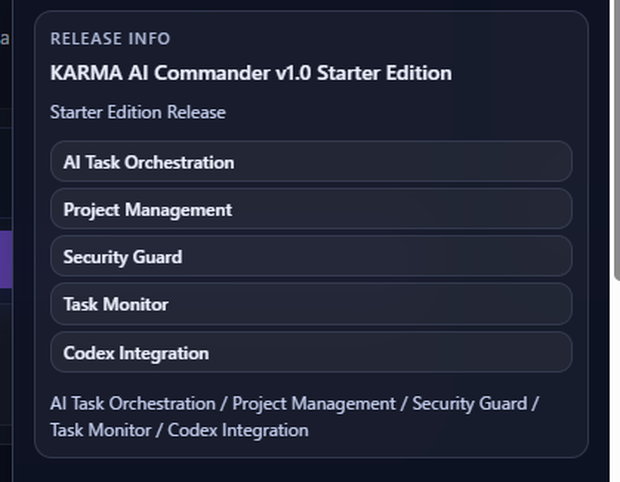620x482 pixels.
Task: Click the RELEASE INFO section label
Action: [110, 39]
